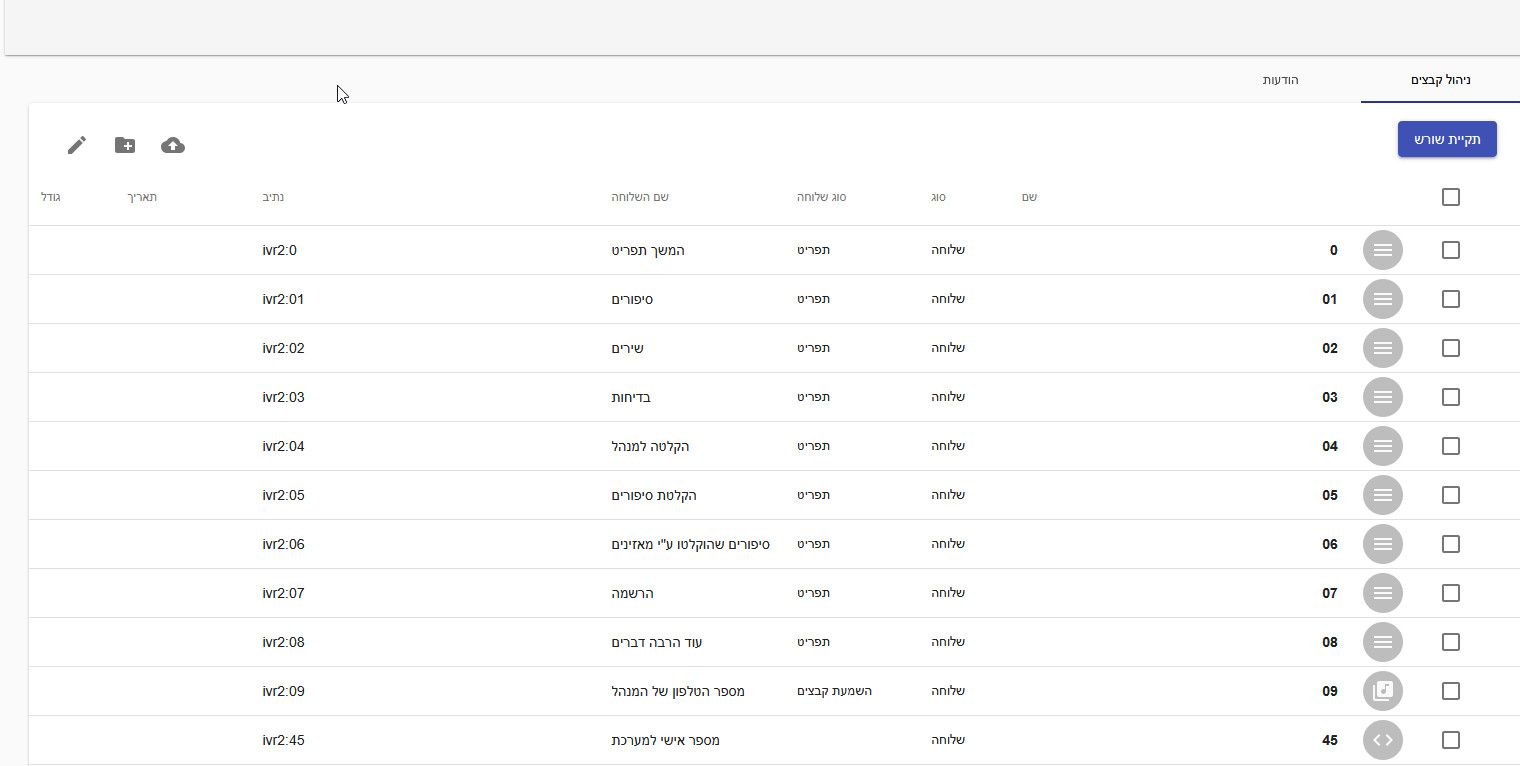1520x766 pixels.
Task: Click the extension name מספר אישי למערכת
Action: tap(666, 740)
